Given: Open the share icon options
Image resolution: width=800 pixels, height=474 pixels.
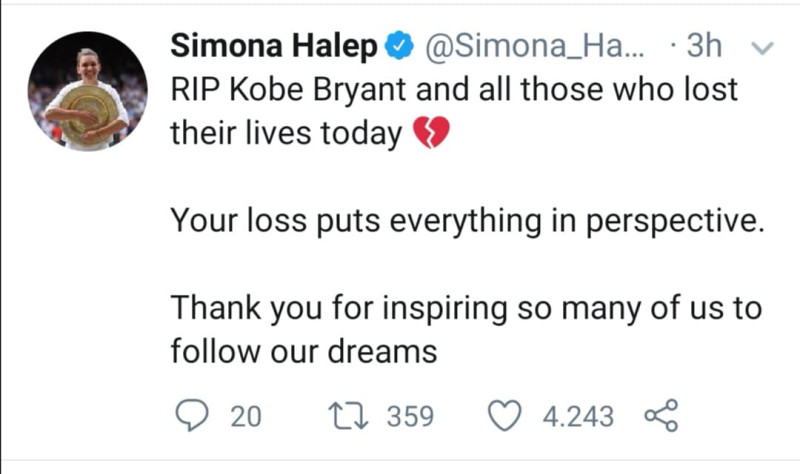Looking at the screenshot, I should click(661, 415).
